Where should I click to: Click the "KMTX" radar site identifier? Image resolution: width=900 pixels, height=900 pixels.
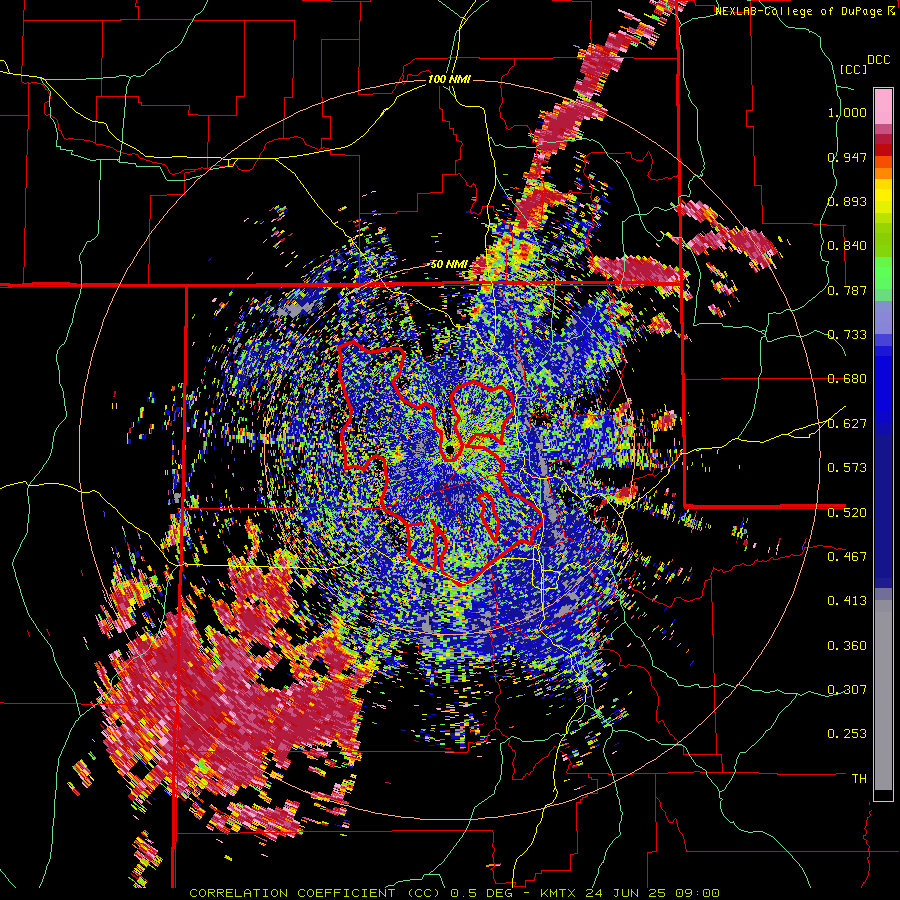click(x=558, y=893)
